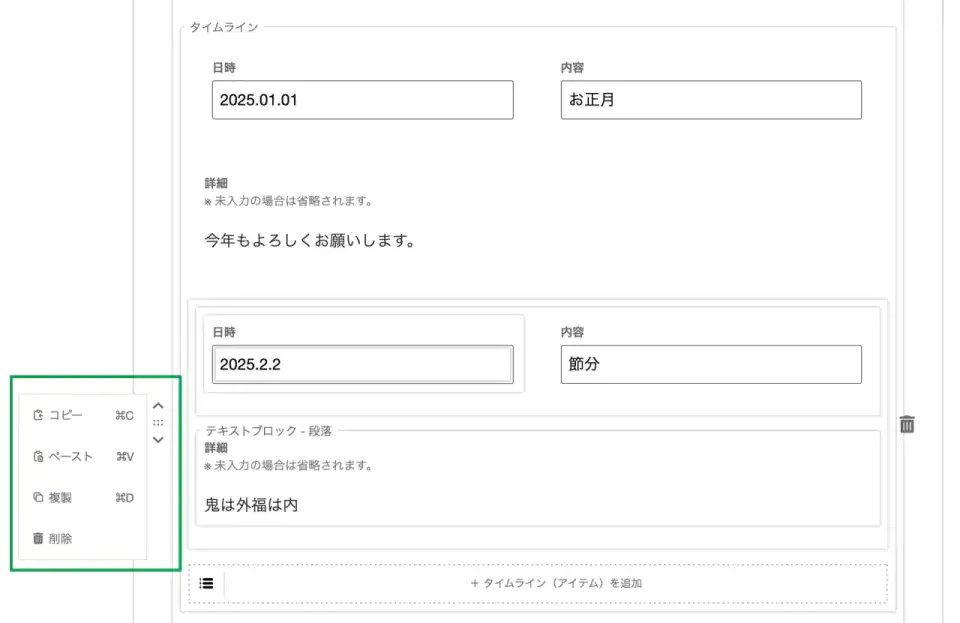
Task: Click the 内容 label above 節分
Action: pyautogui.click(x=572, y=332)
